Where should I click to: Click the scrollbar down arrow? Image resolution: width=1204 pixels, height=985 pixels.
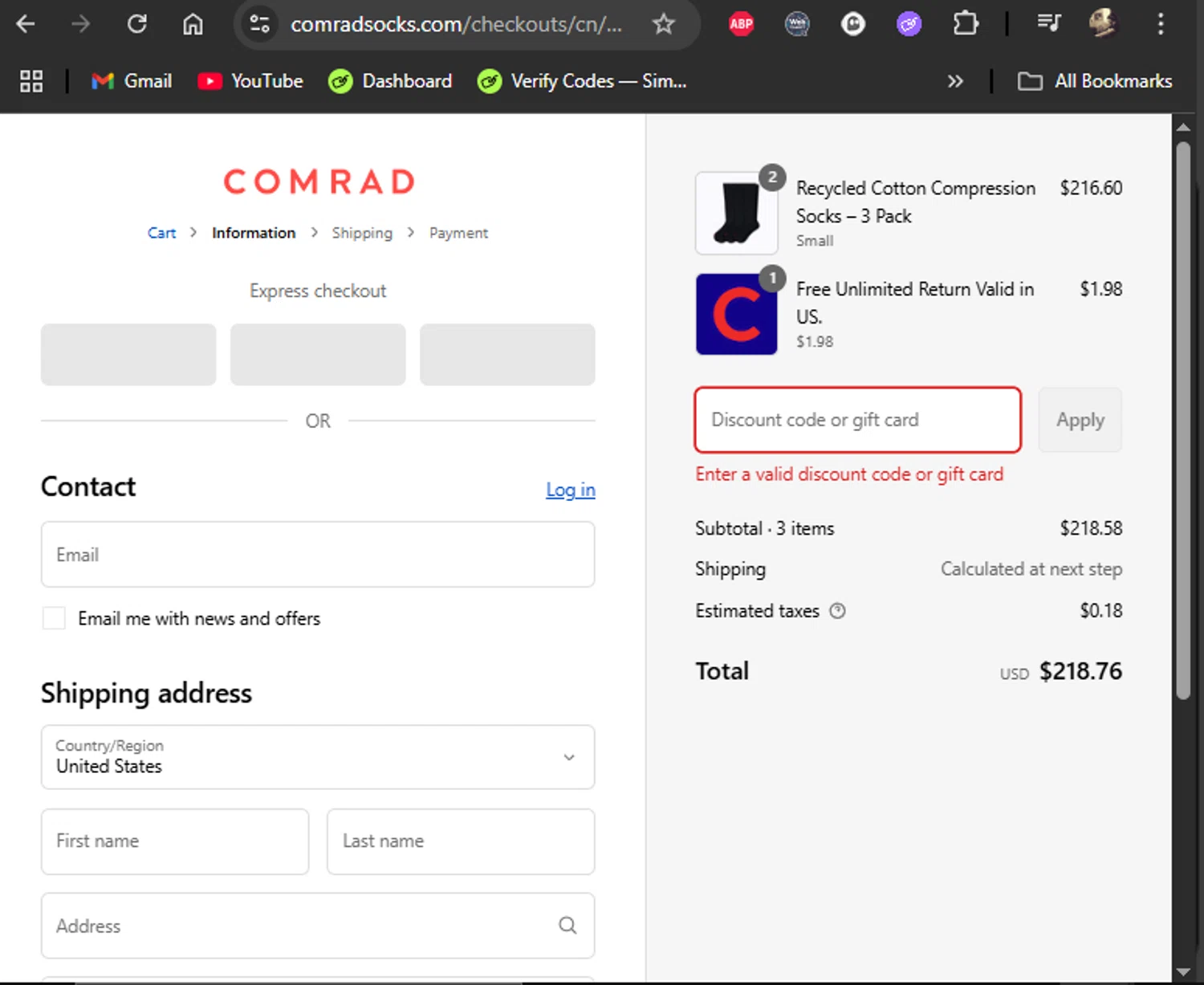(1183, 972)
